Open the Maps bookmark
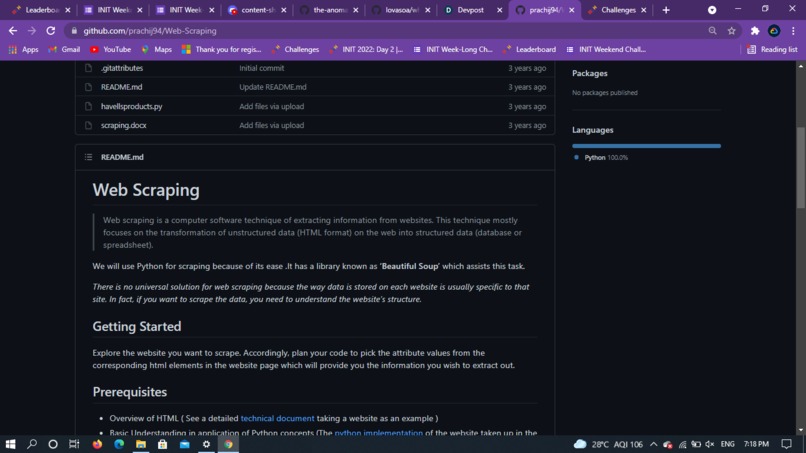 coord(156,49)
